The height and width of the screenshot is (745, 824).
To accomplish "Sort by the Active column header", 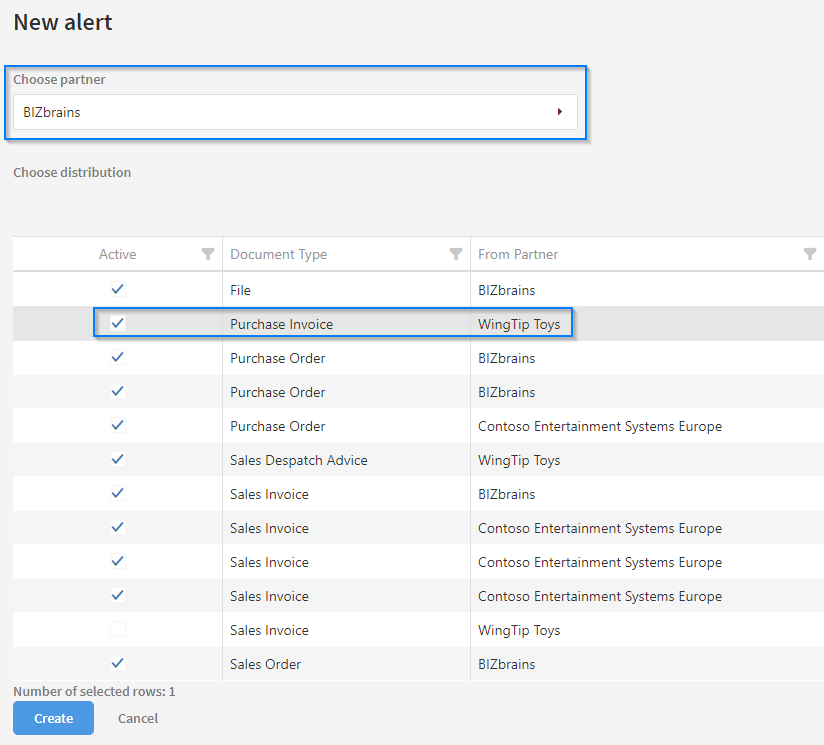I will (118, 254).
